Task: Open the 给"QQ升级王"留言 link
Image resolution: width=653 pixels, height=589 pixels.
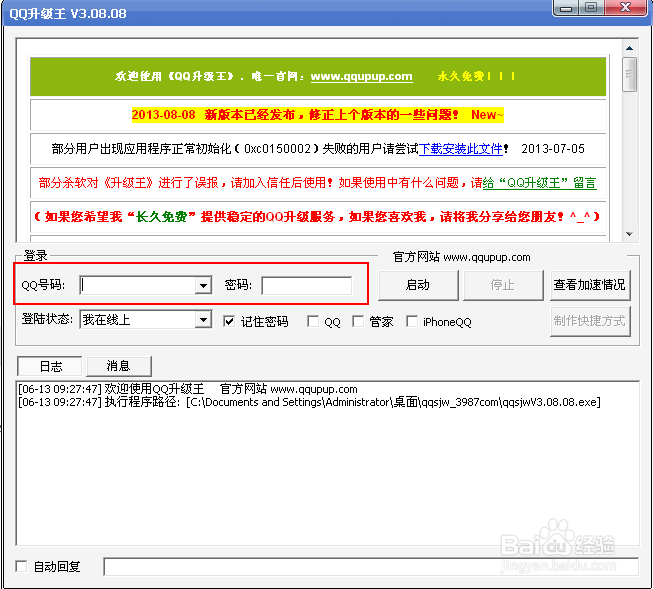Action: 539,183
